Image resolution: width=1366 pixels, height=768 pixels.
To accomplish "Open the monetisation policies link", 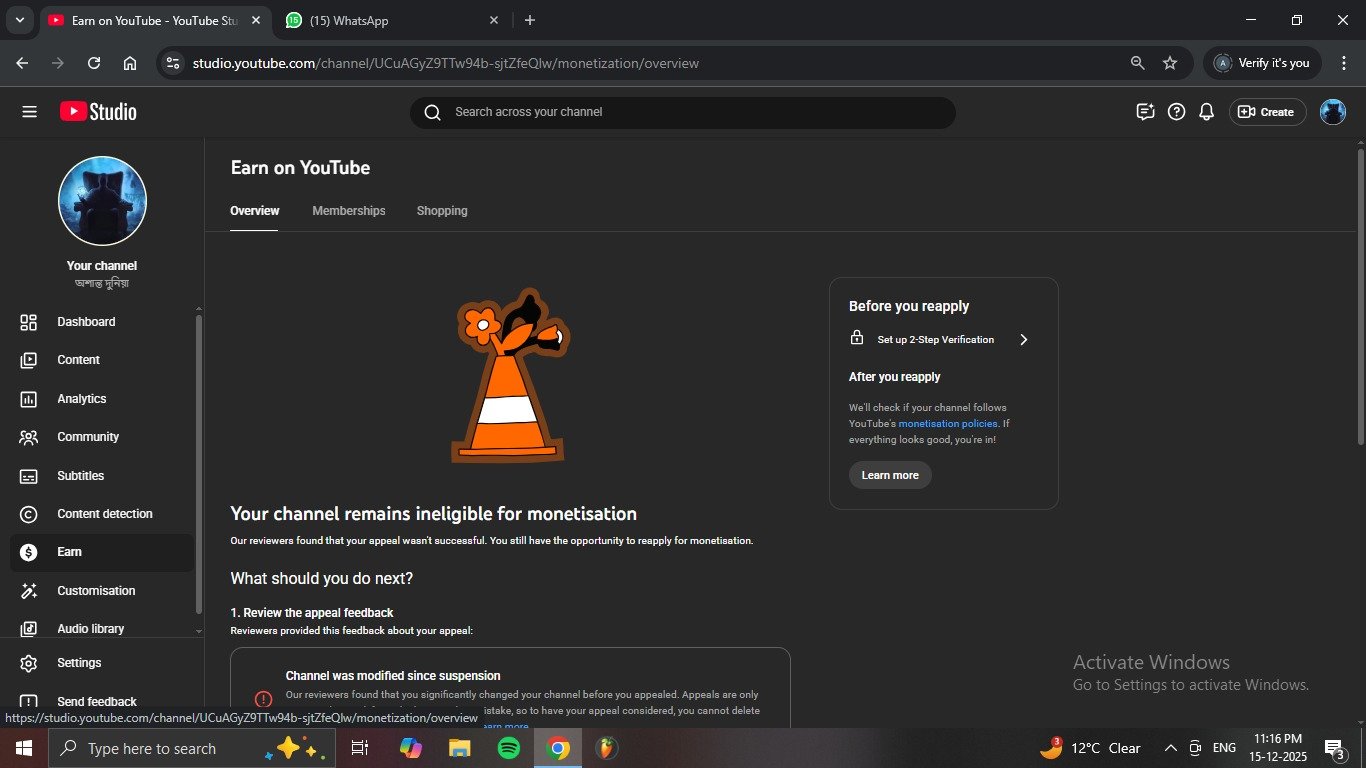I will [x=947, y=424].
